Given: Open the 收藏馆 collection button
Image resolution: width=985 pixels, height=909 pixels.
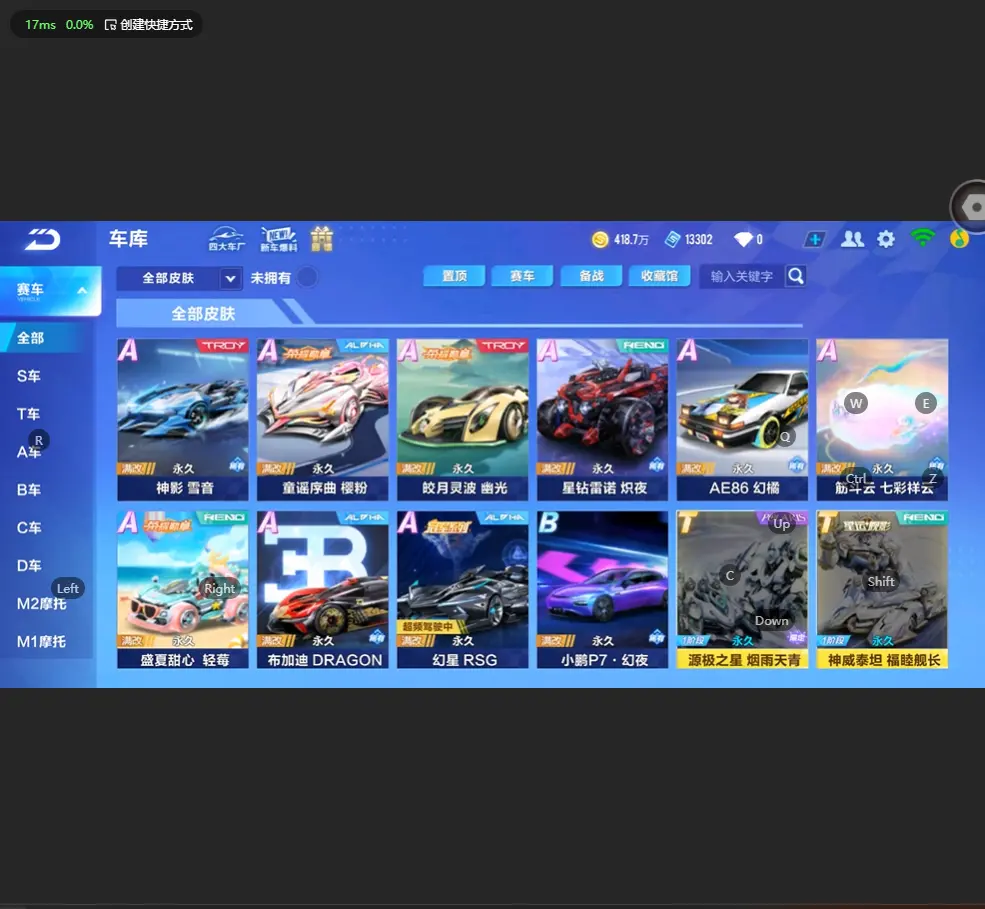Looking at the screenshot, I should coord(660,276).
